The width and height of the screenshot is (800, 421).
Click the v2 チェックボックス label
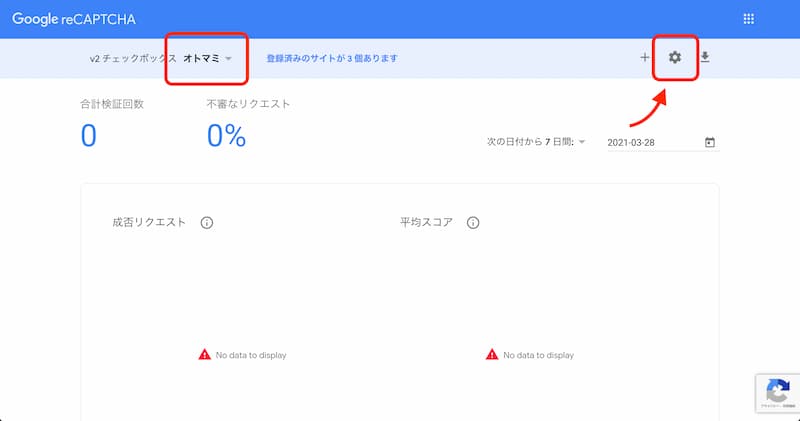(133, 58)
